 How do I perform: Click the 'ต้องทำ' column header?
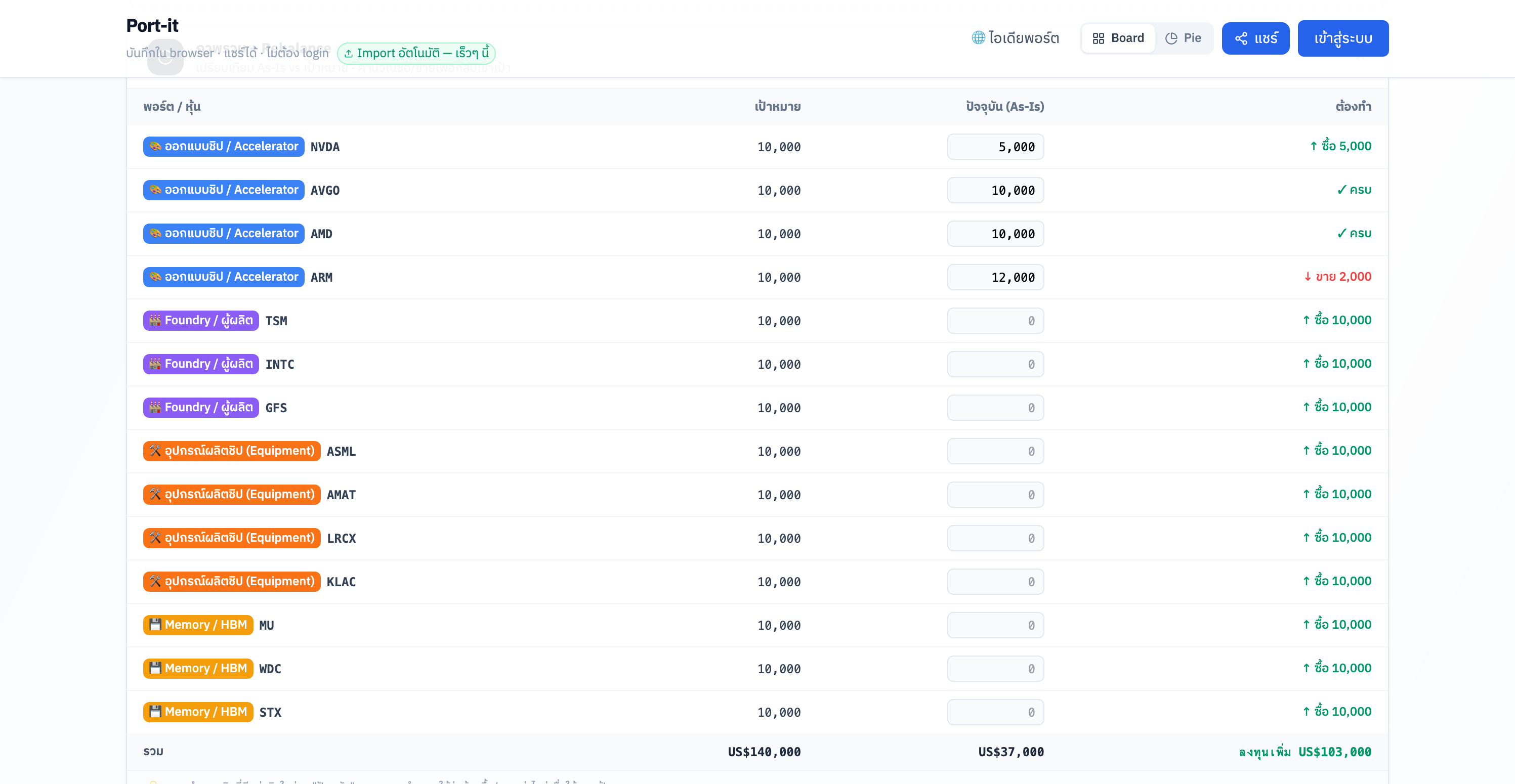[x=1353, y=106]
